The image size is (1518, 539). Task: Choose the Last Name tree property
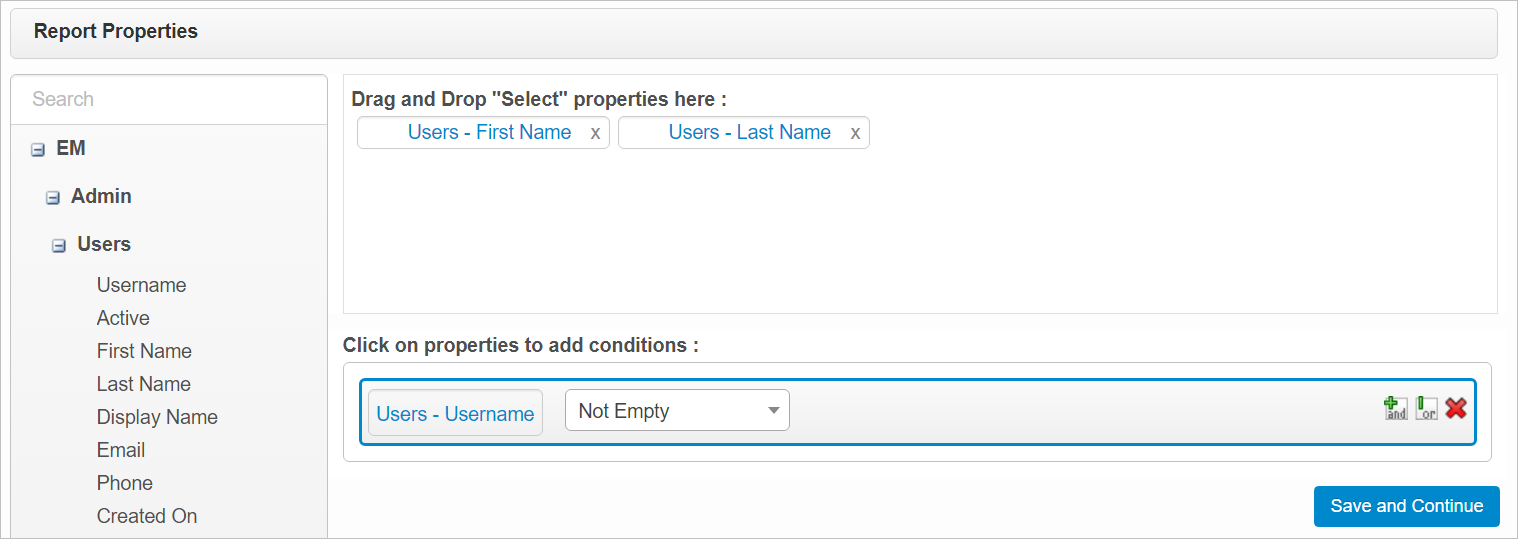(144, 384)
